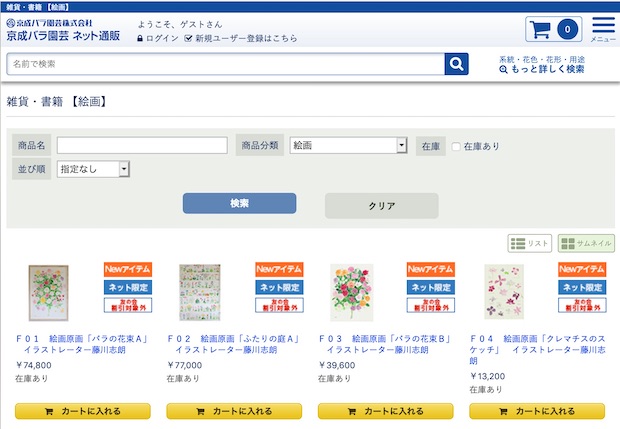Add F02 ふたりの庭A to cart
The image size is (620, 429).
coord(234,411)
